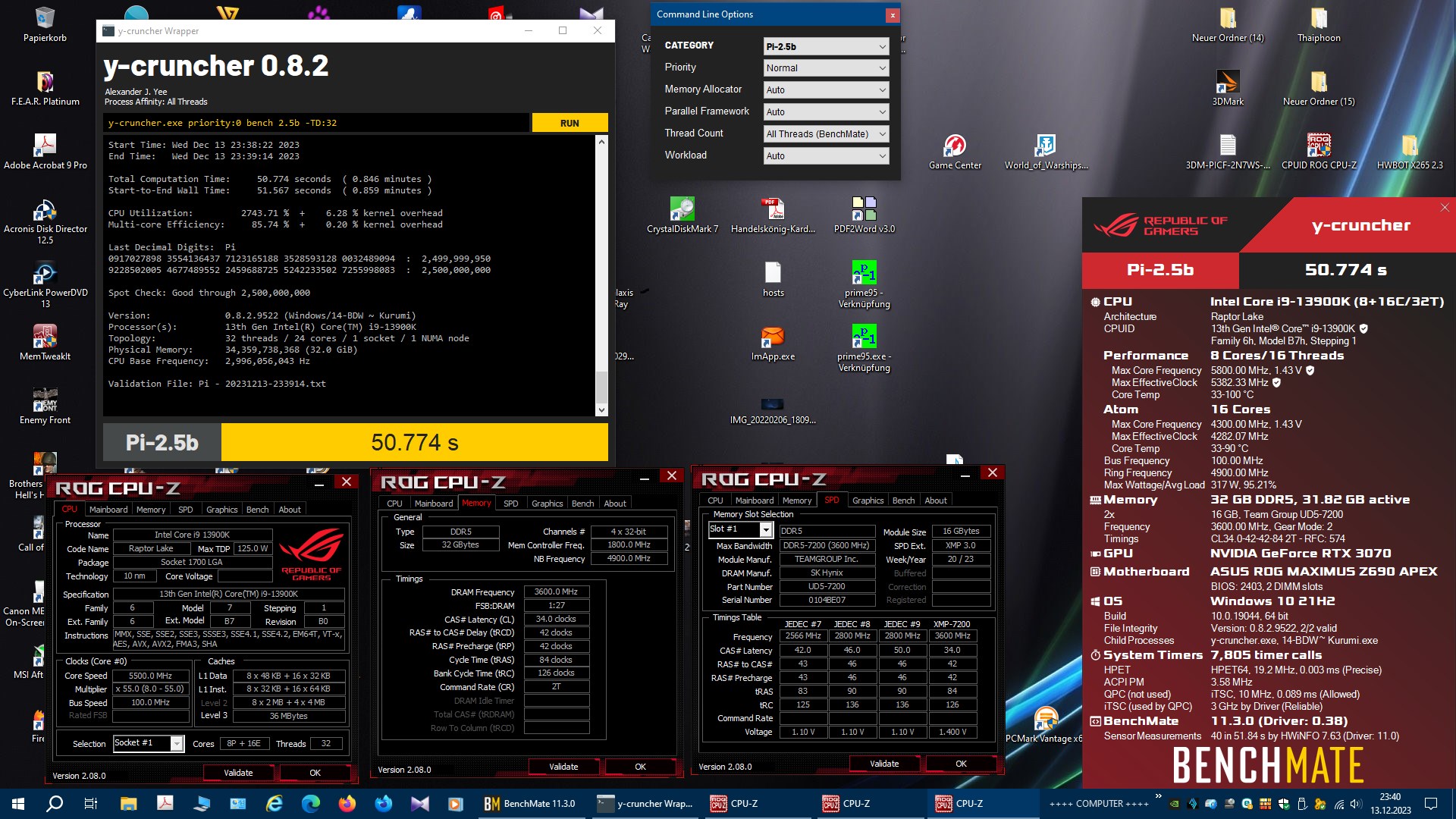Open the notification center icon

click(x=1431, y=804)
